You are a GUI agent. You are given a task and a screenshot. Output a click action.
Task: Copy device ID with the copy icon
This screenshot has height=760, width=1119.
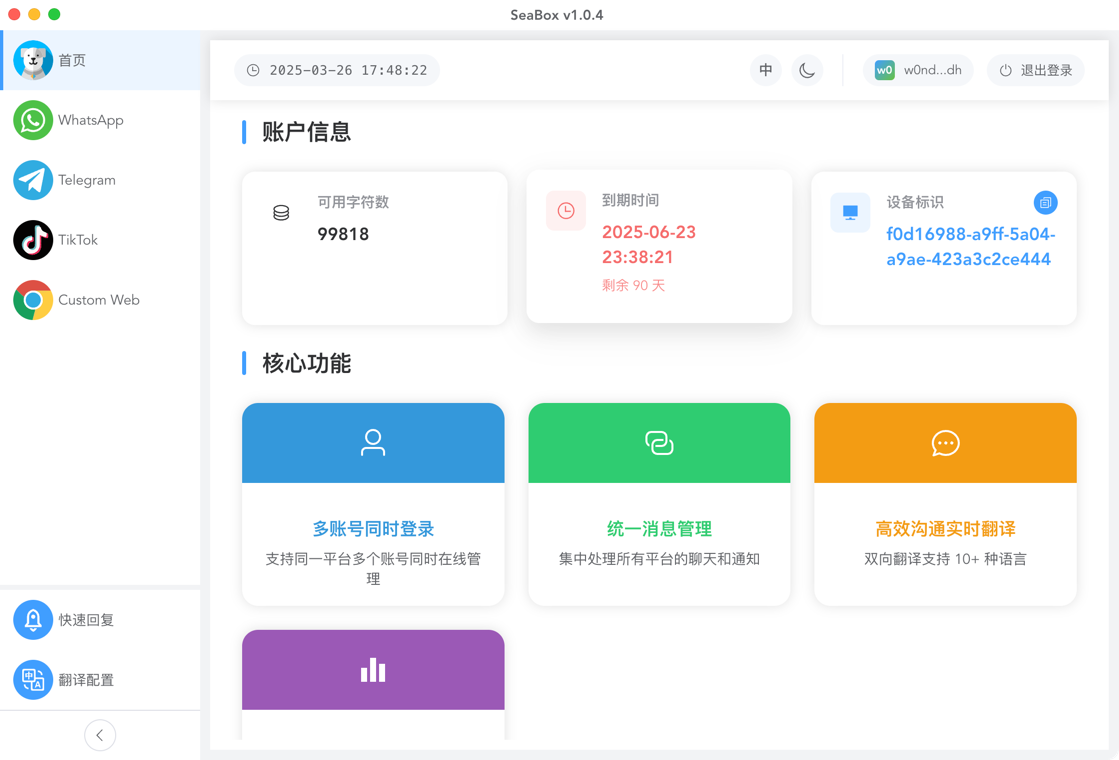(1045, 203)
